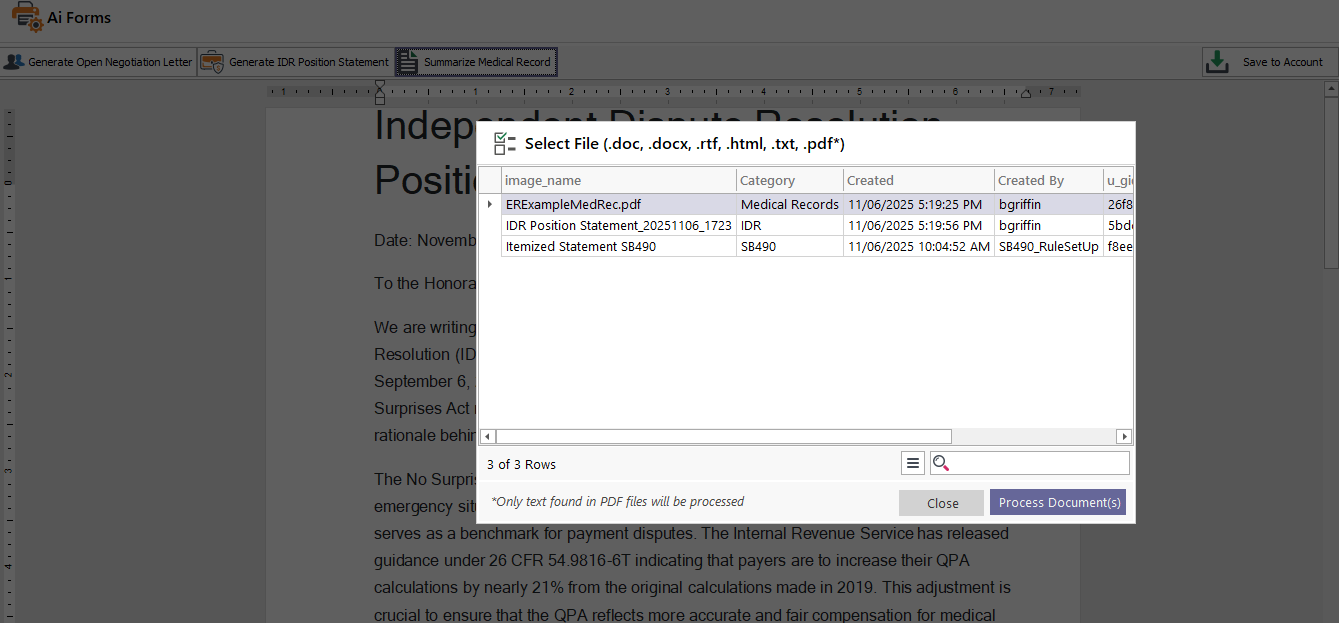This screenshot has width=1339, height=623.
Task: Sort by the image_name column header
Action: [x=618, y=180]
